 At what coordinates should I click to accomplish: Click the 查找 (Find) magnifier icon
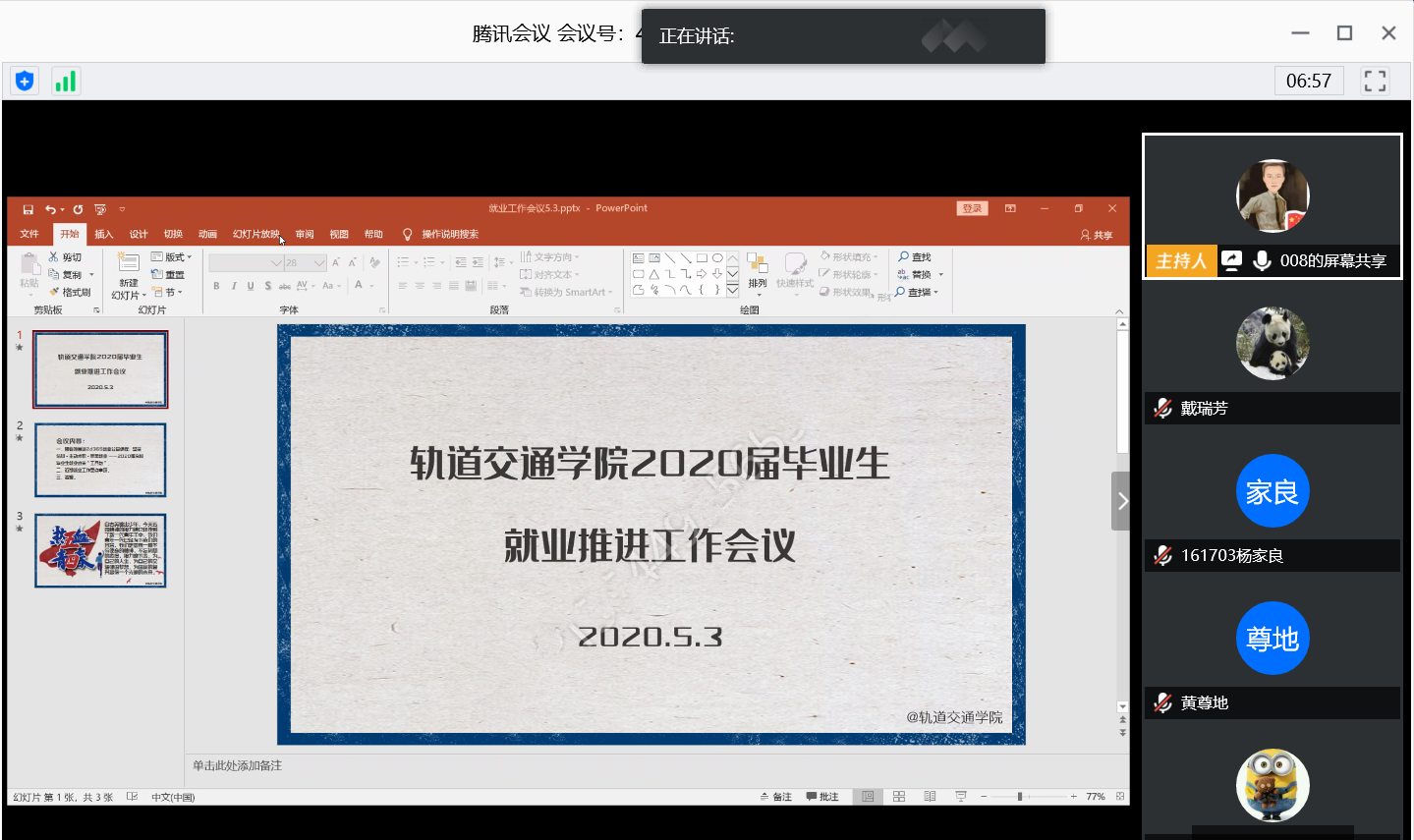pos(904,256)
